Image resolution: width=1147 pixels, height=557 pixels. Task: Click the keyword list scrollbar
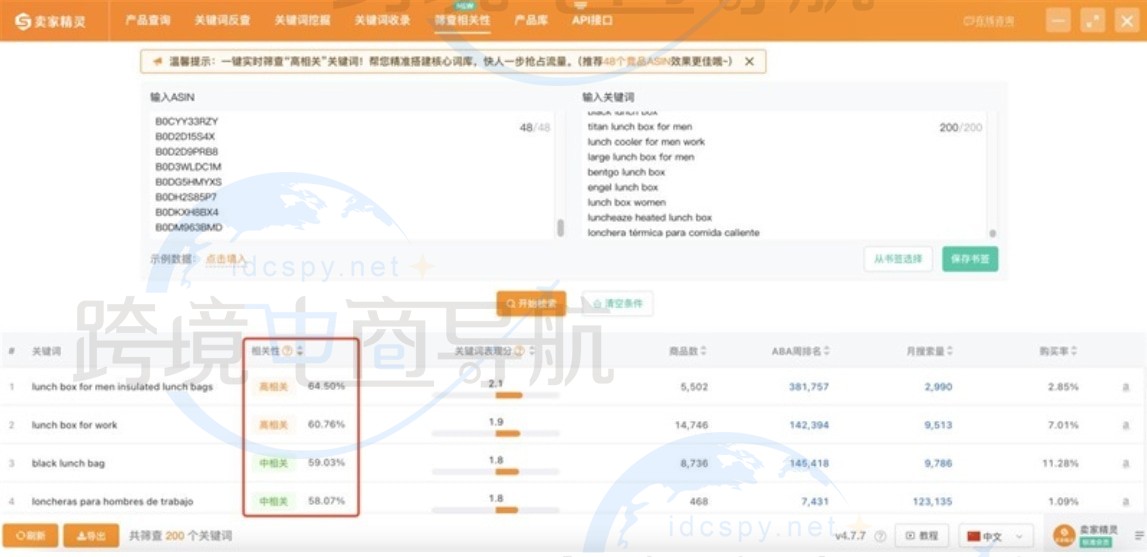coord(993,233)
